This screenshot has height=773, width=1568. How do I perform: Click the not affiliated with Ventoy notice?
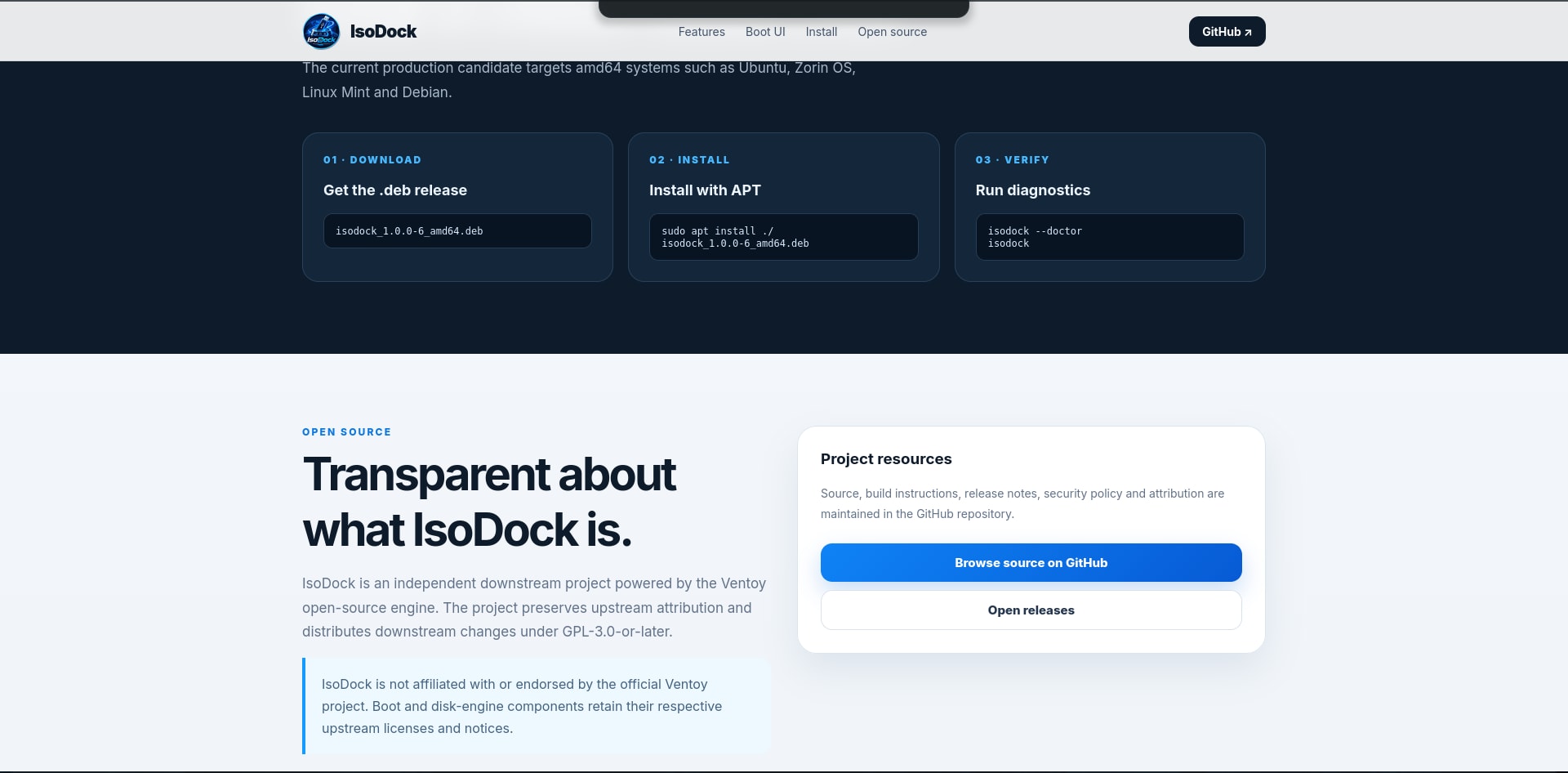point(537,706)
